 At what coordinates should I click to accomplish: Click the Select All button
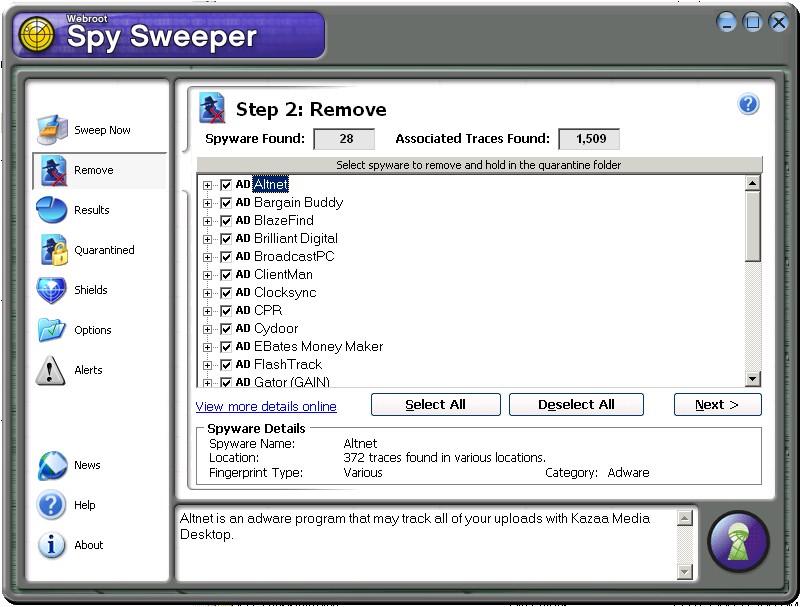pos(436,404)
